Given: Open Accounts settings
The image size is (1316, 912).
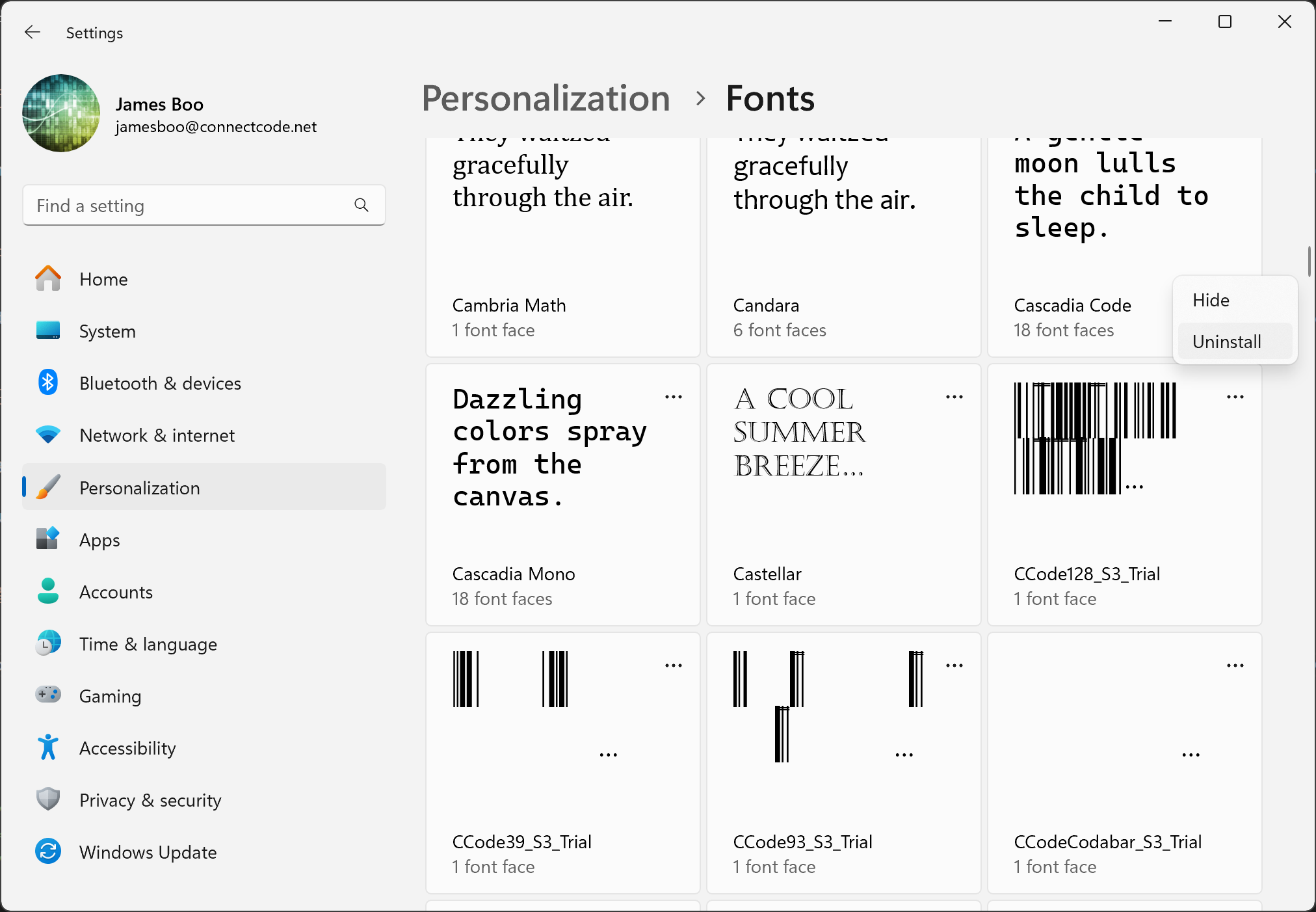Looking at the screenshot, I should coord(204,591).
